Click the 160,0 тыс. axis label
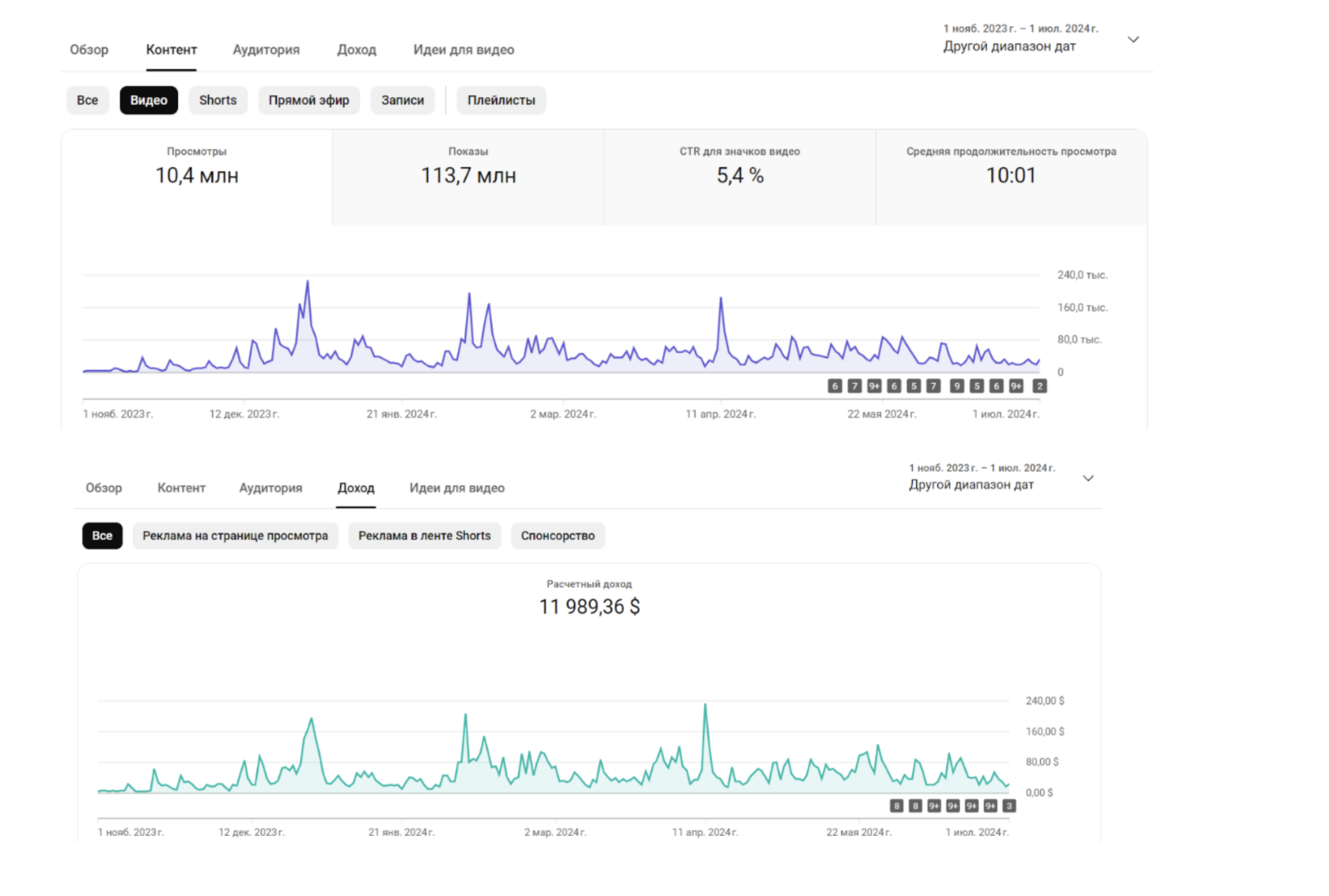Viewport: 1329px width, 896px height. tap(1082, 308)
